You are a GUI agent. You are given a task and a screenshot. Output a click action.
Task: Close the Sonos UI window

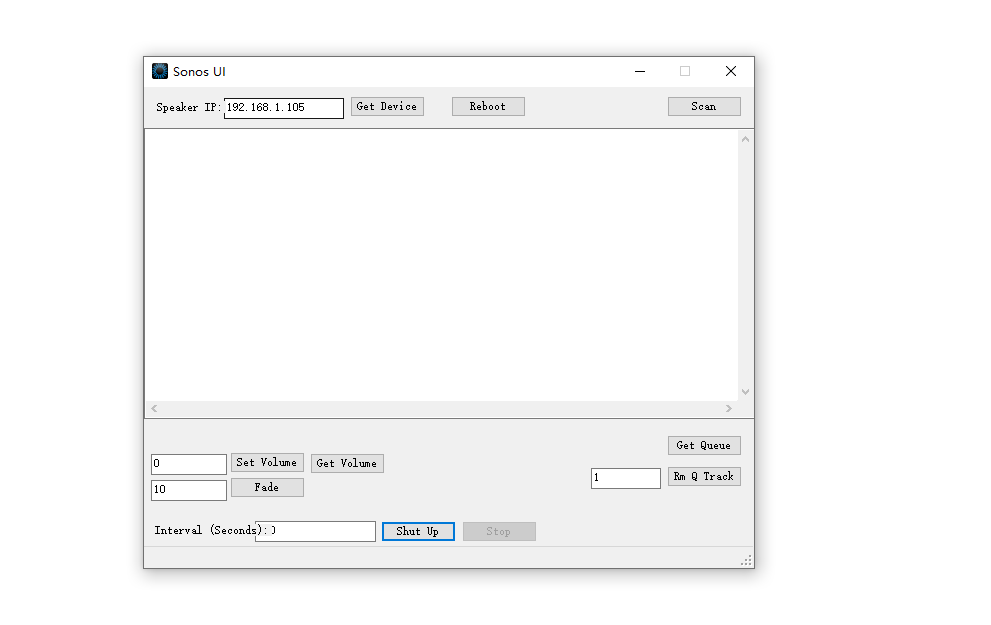[731, 71]
